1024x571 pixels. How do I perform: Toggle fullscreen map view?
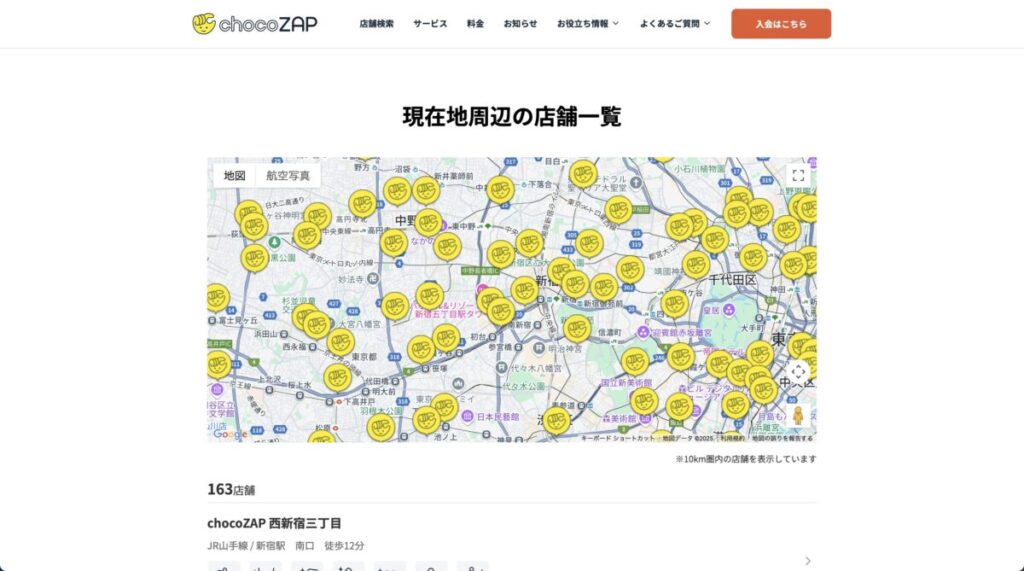[798, 175]
